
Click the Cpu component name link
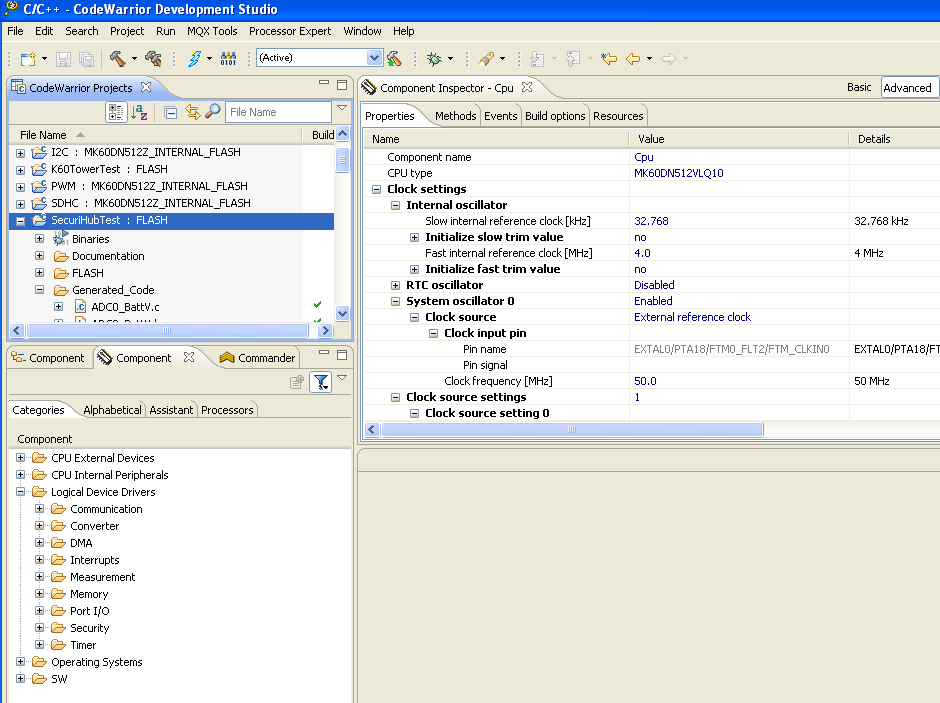click(644, 157)
